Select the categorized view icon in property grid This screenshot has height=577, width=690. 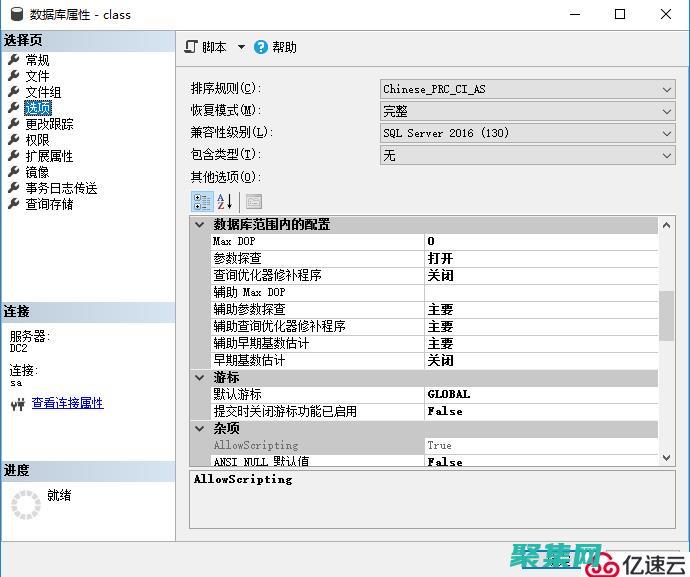click(x=201, y=201)
